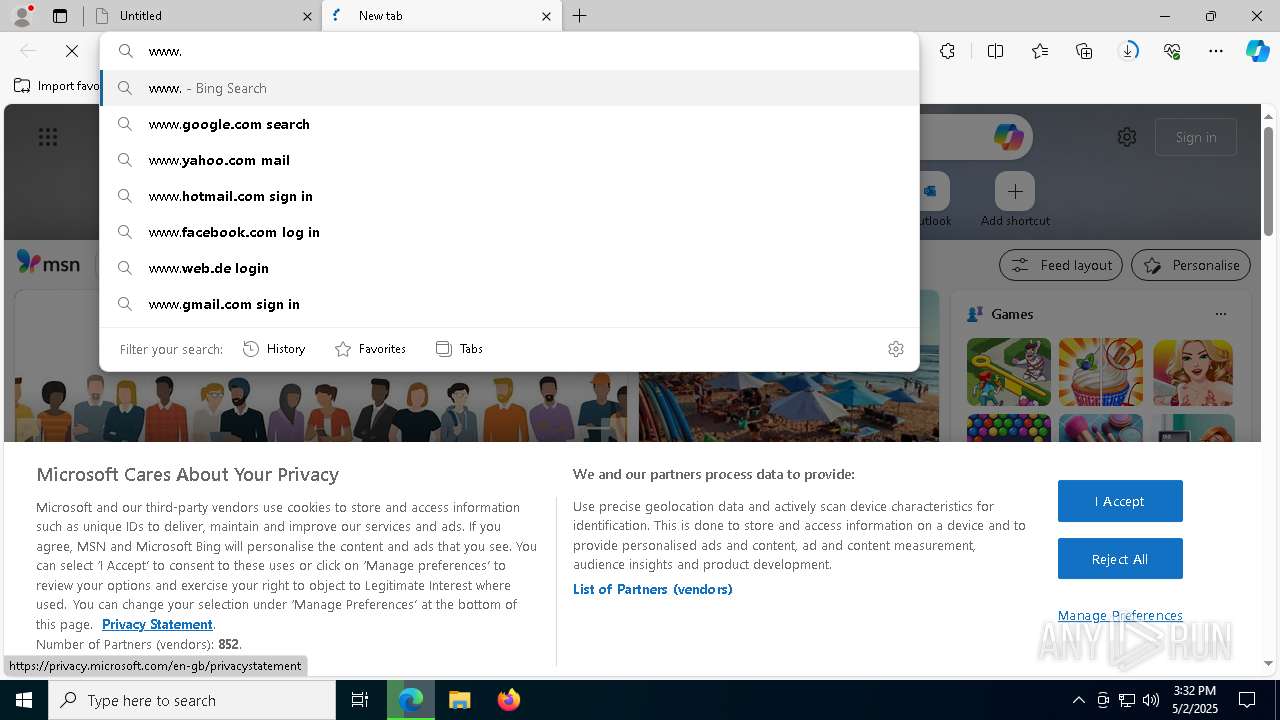
Task: Filter search by Tabs
Action: pyautogui.click(x=459, y=349)
